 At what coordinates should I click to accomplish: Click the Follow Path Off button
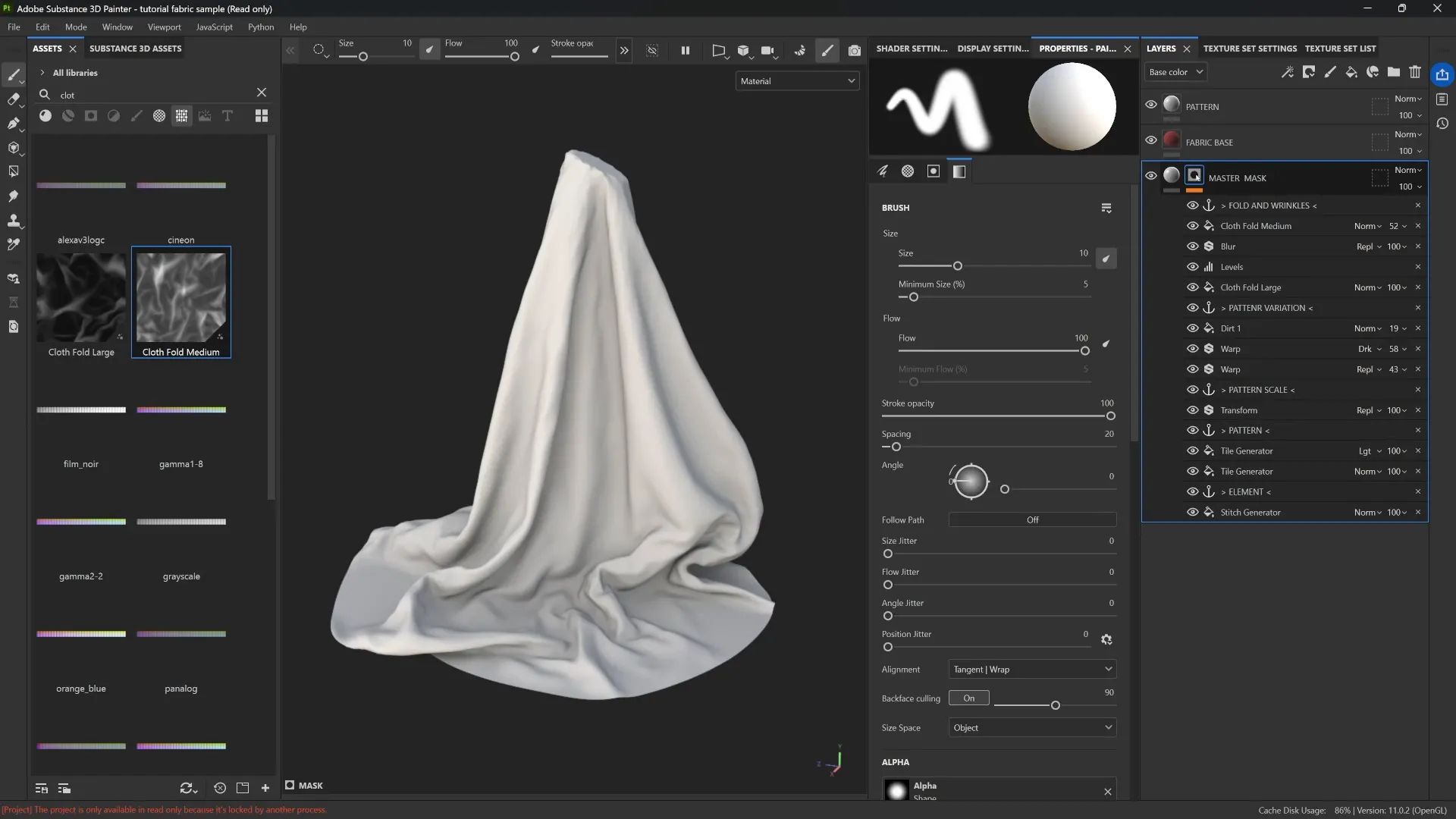[1032, 520]
